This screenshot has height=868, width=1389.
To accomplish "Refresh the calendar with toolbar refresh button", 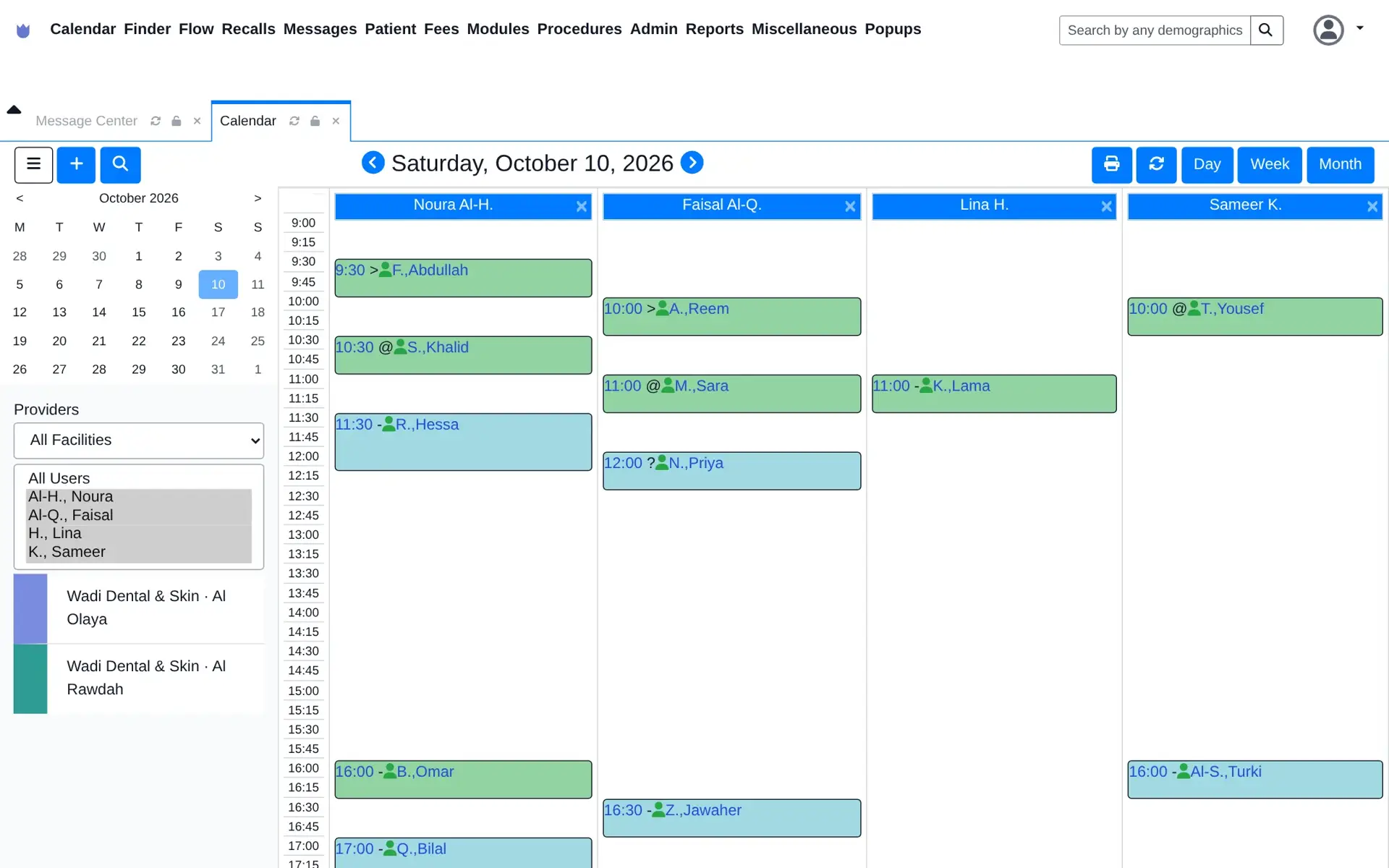I will click(x=1156, y=165).
